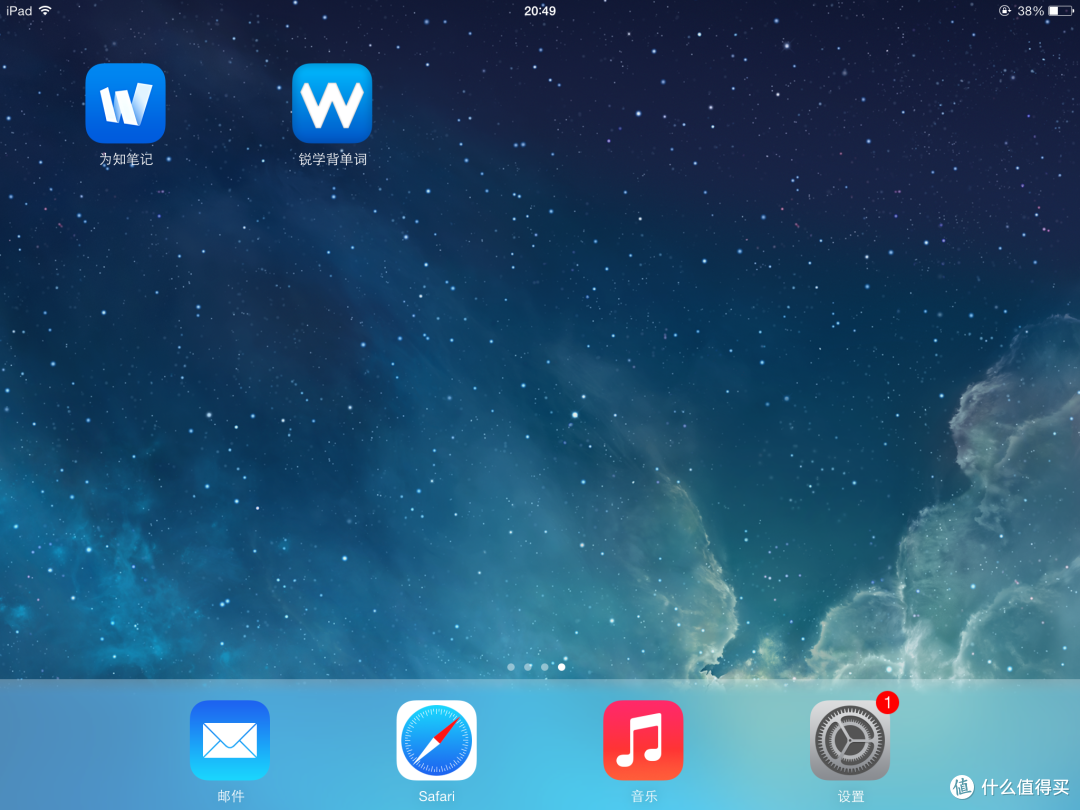1080x810 pixels.
Task: Launch Safari from the dock
Action: click(437, 740)
